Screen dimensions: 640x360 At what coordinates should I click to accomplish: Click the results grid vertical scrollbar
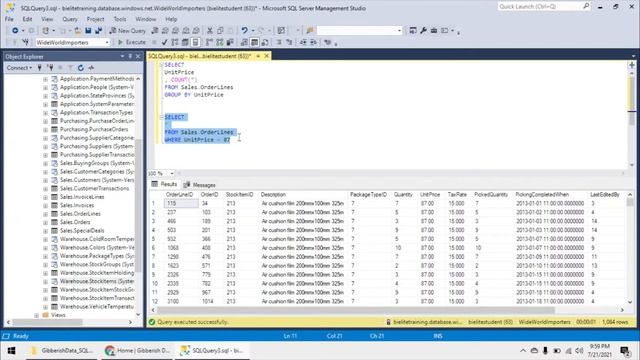pos(630,248)
